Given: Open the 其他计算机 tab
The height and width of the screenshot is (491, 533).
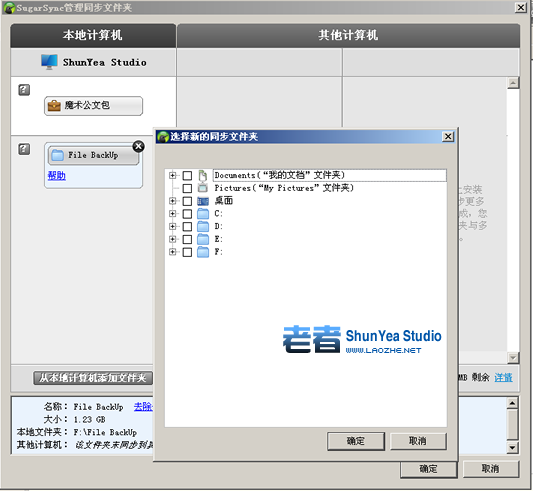Looking at the screenshot, I should tap(348, 35).
